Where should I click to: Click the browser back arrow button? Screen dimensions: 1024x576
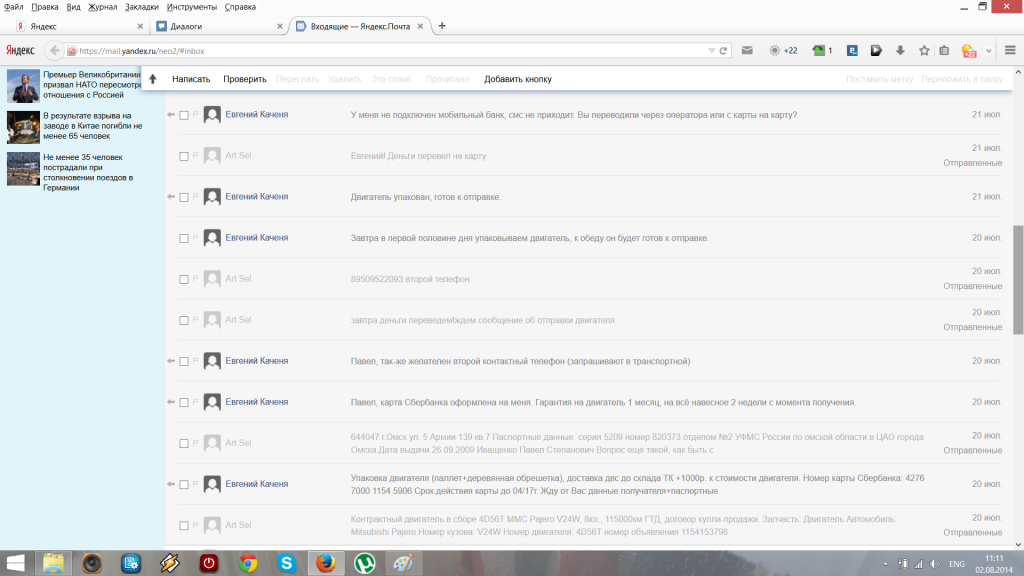(56, 50)
